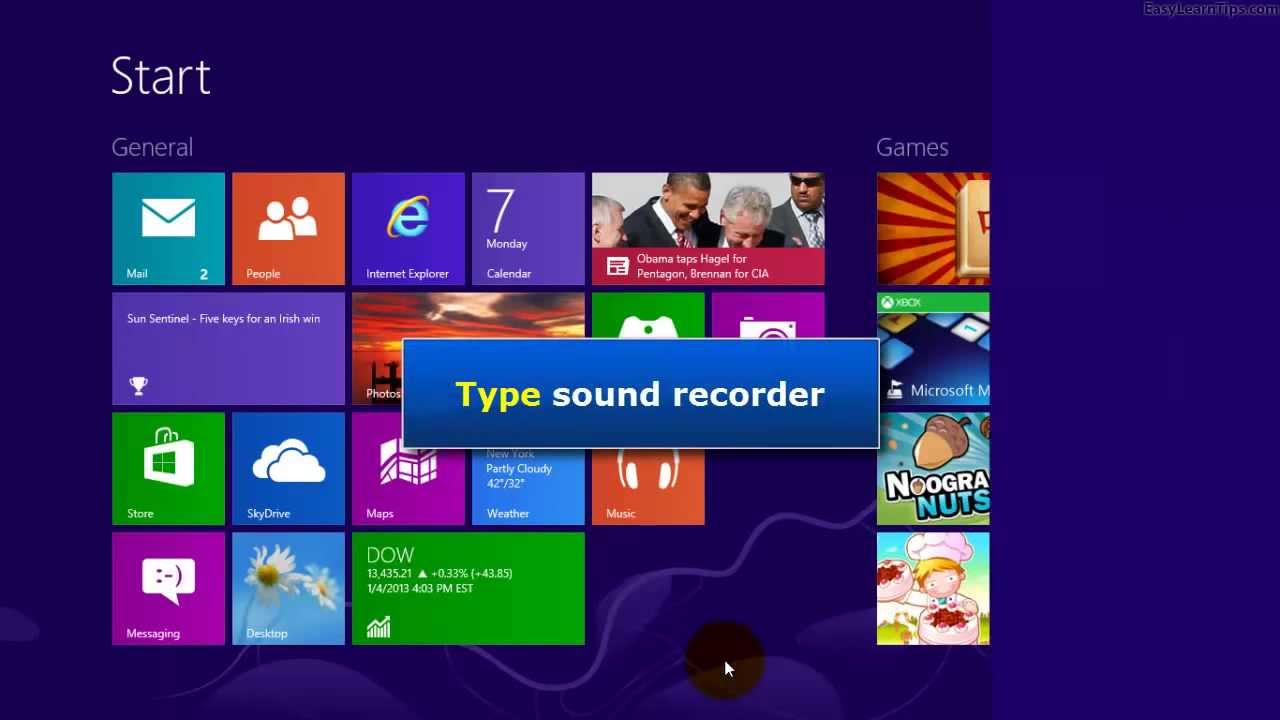Image resolution: width=1280 pixels, height=720 pixels.
Task: Open the Camera tile
Action: coord(768,315)
